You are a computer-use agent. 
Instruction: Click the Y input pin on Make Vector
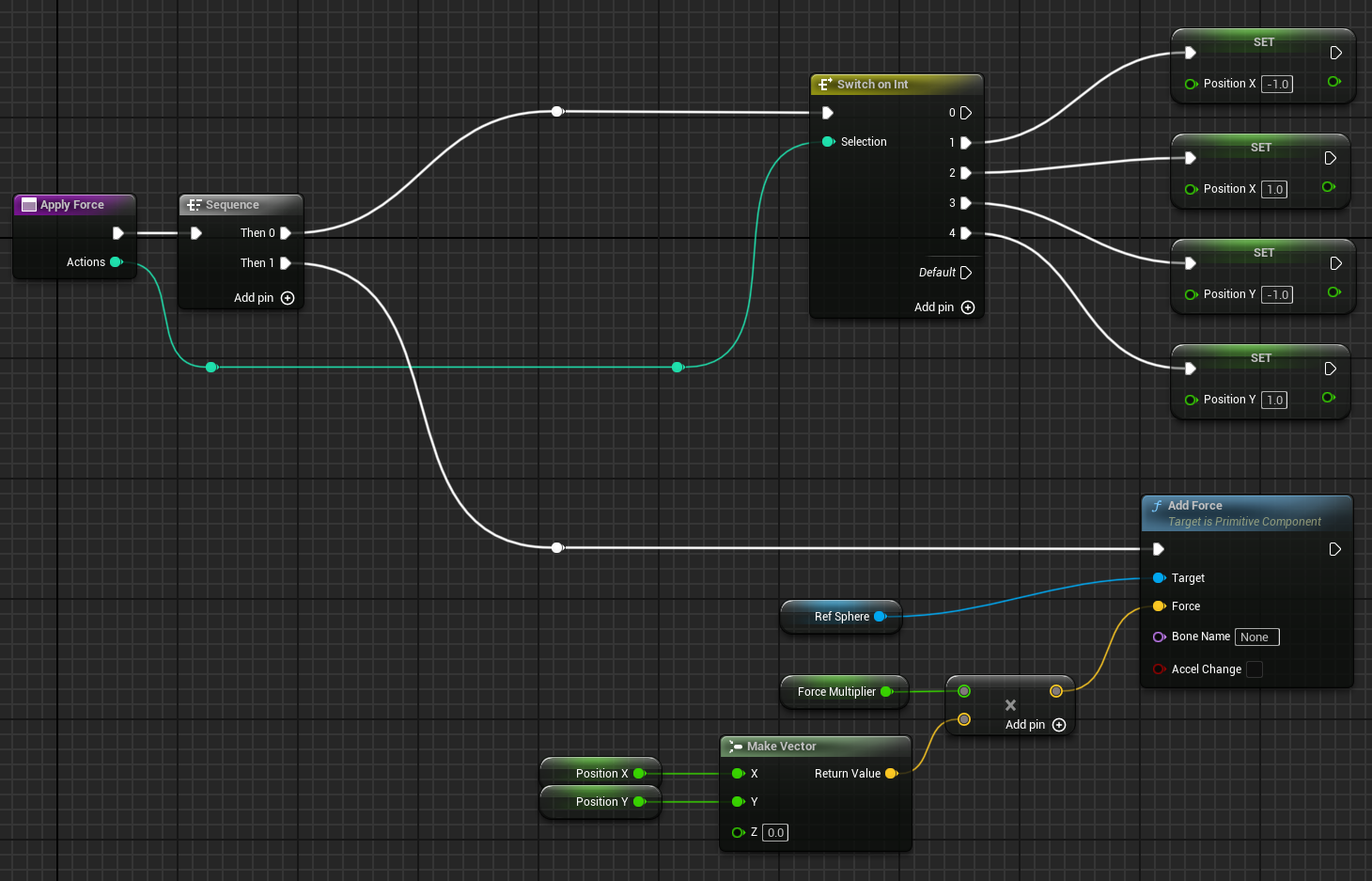[738, 802]
